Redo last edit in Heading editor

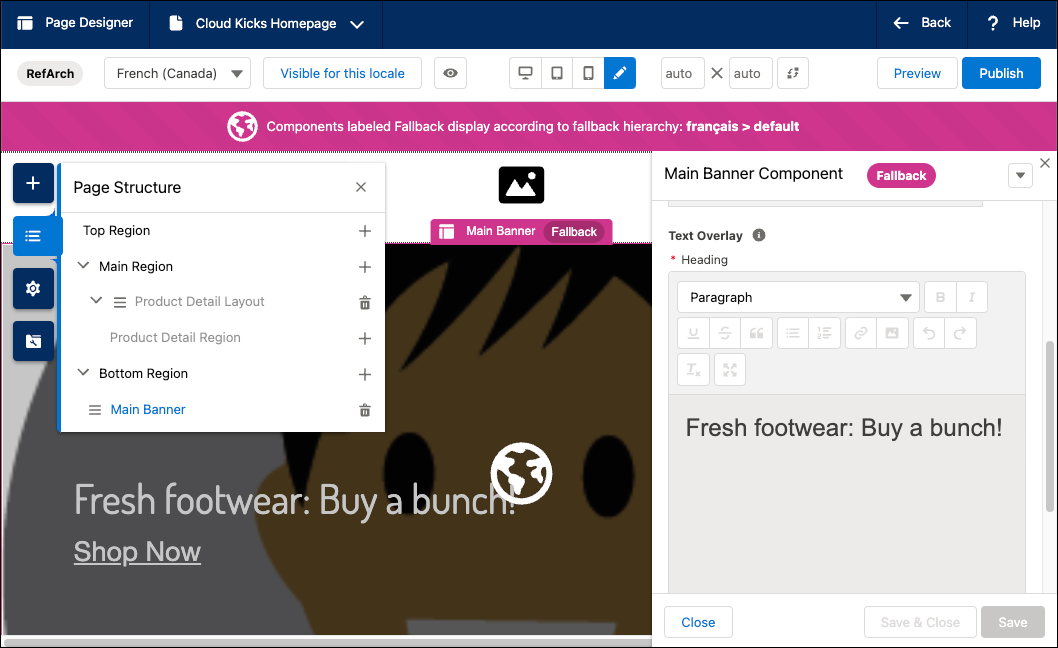(x=960, y=333)
